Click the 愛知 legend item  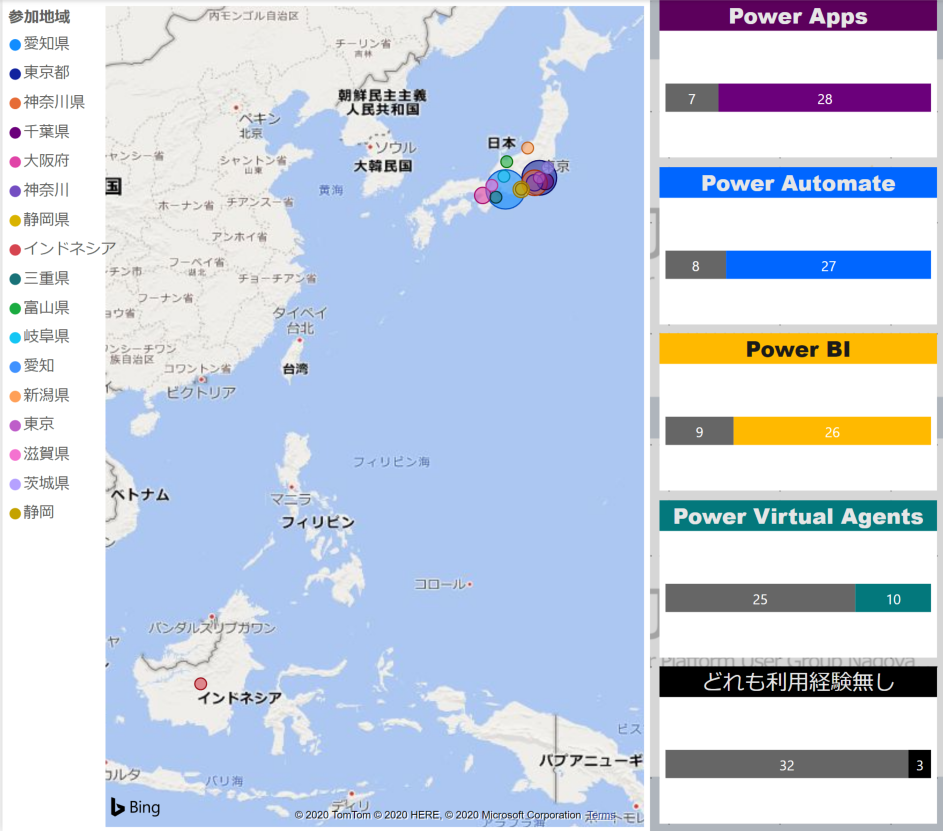(x=32, y=366)
